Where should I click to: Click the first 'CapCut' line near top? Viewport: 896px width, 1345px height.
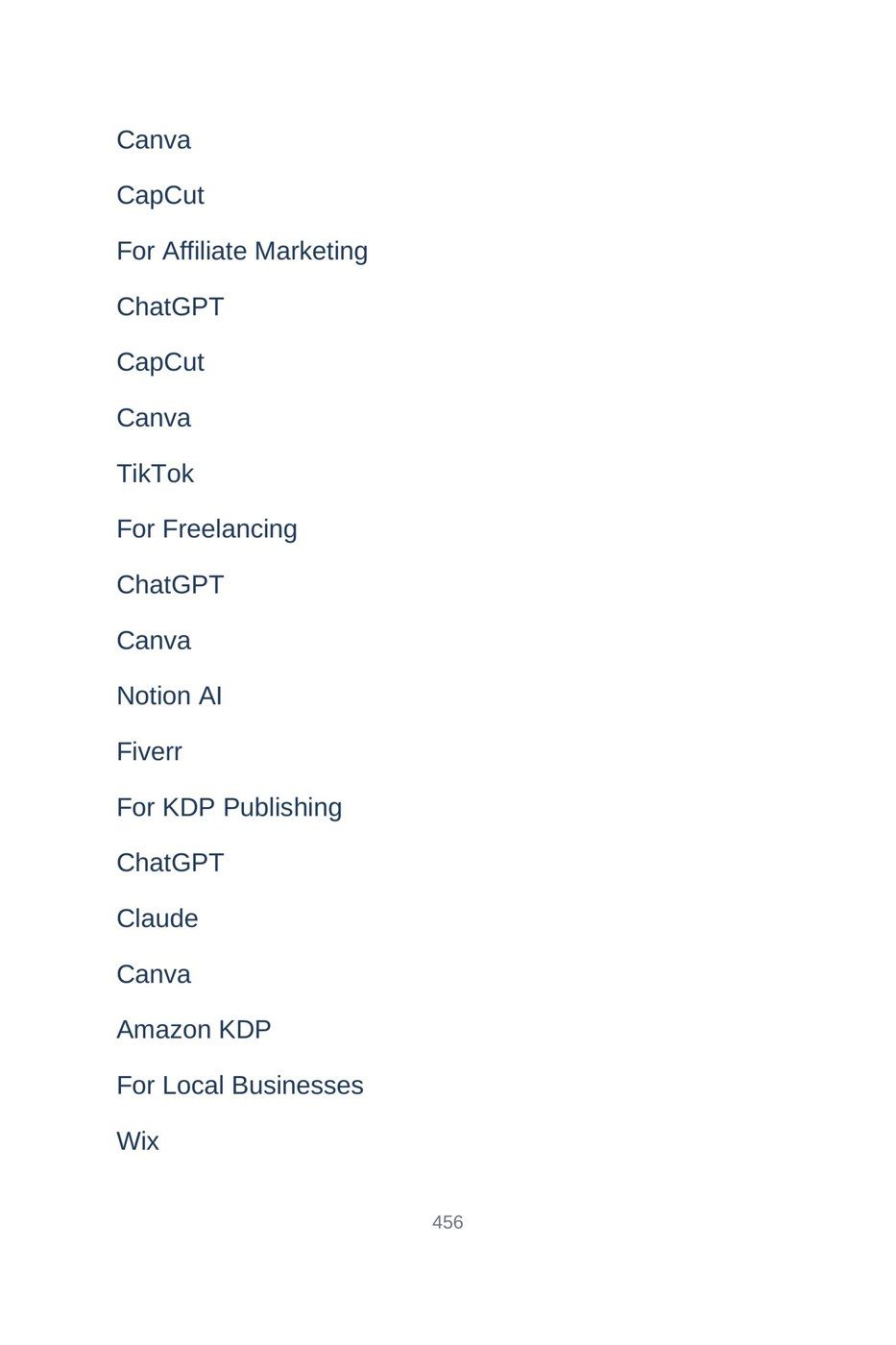point(160,196)
